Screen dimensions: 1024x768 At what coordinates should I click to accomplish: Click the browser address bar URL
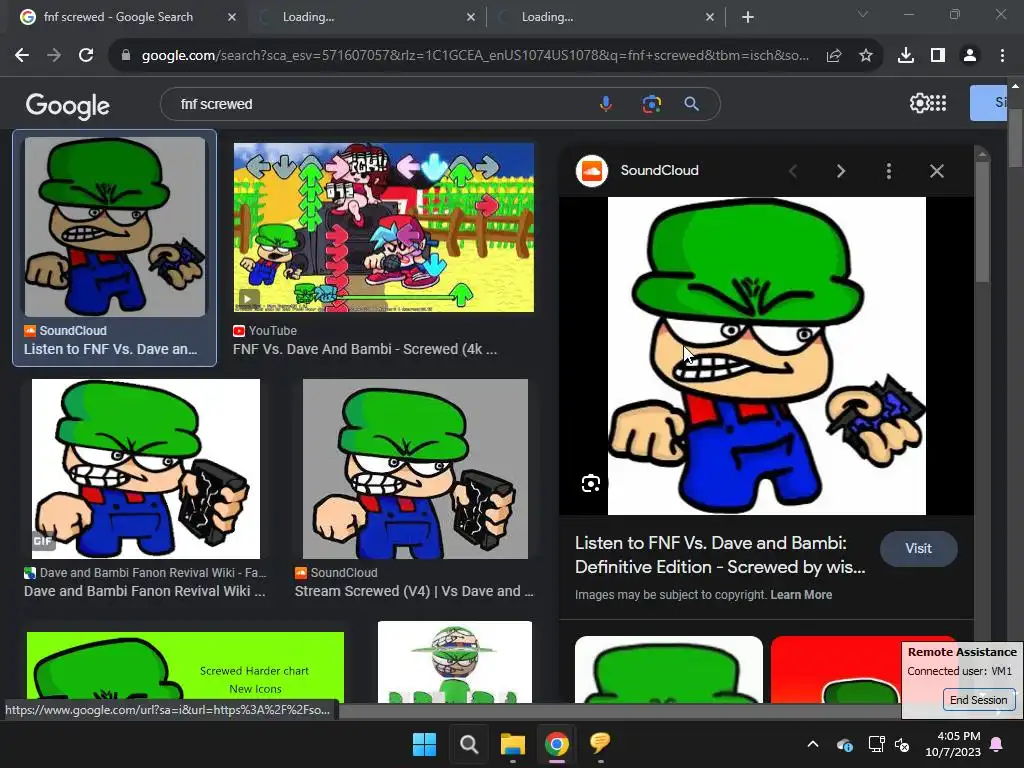click(x=475, y=56)
